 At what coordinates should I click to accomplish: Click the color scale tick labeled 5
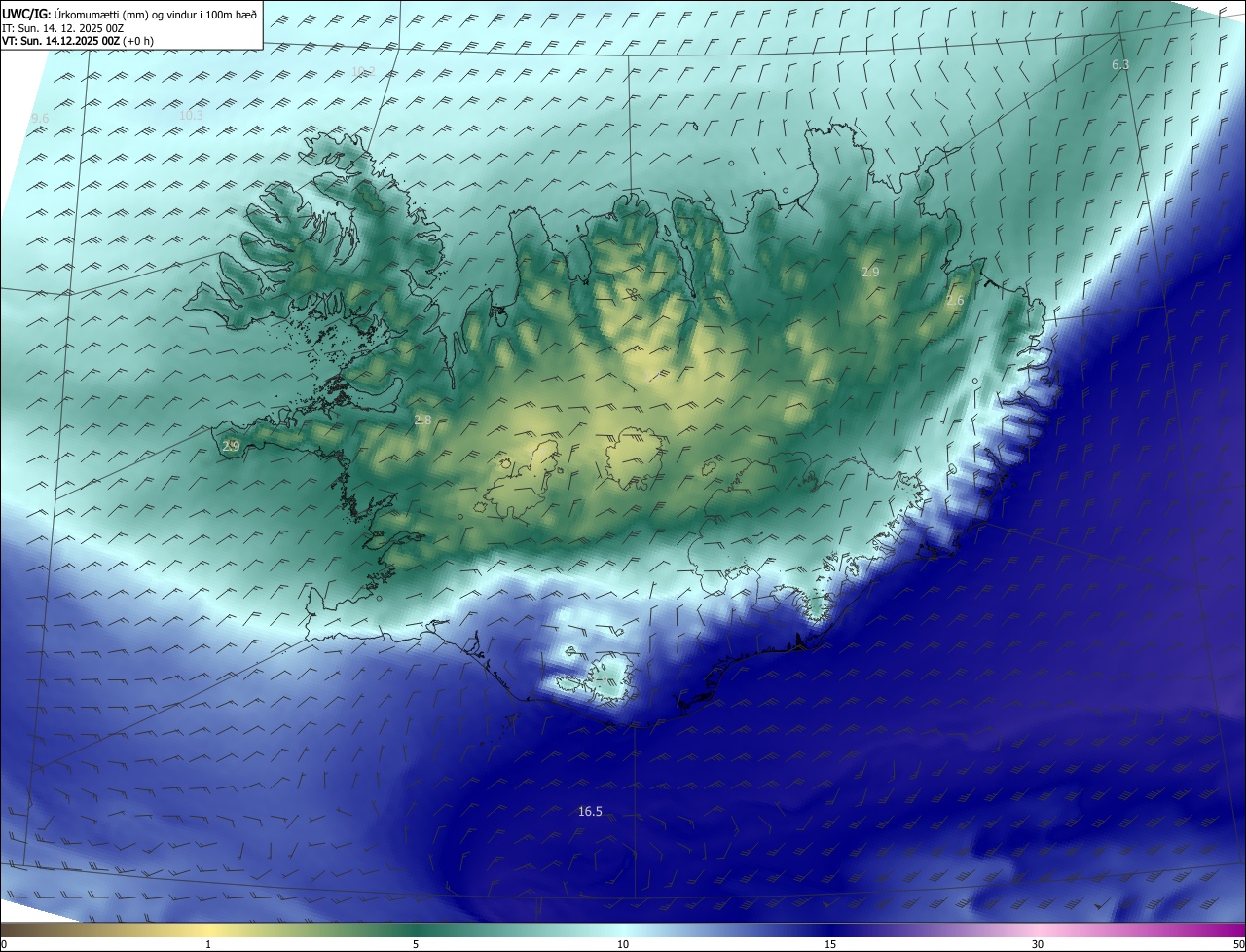(416, 944)
